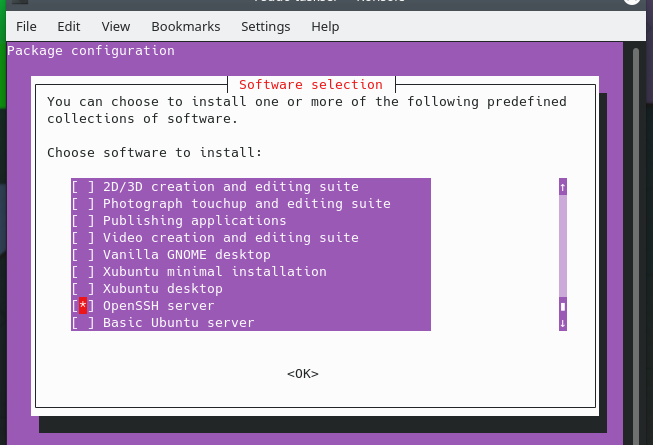Click the list scroll up arrow
This screenshot has width=653, height=445.
coord(563,187)
